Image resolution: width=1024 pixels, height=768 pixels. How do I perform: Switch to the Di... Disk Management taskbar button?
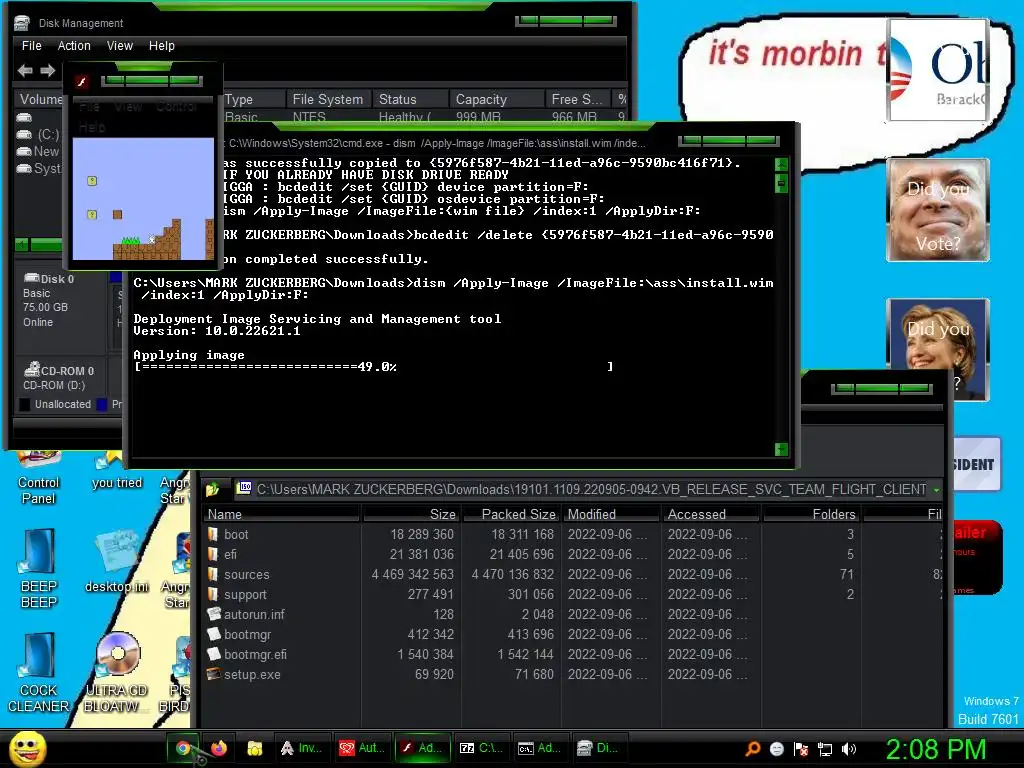click(x=598, y=748)
